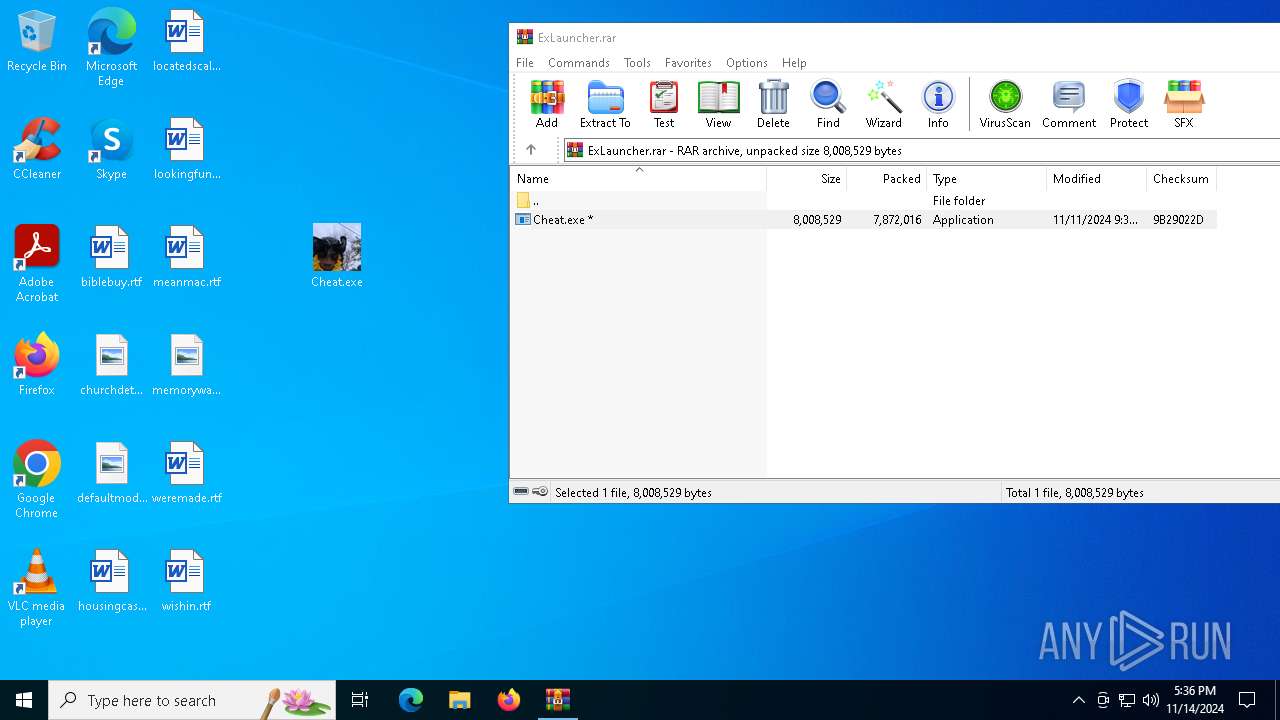Click the SFX toolbar icon

(x=1184, y=104)
